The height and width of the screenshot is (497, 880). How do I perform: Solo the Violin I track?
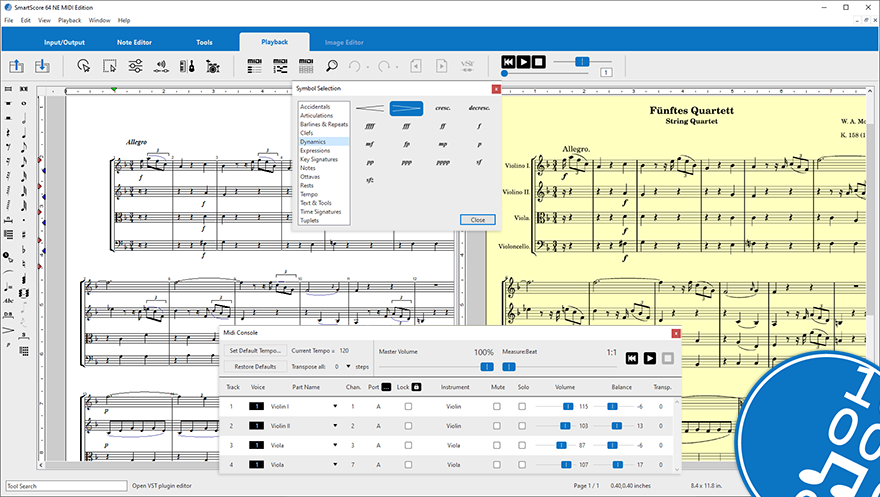tap(522, 406)
